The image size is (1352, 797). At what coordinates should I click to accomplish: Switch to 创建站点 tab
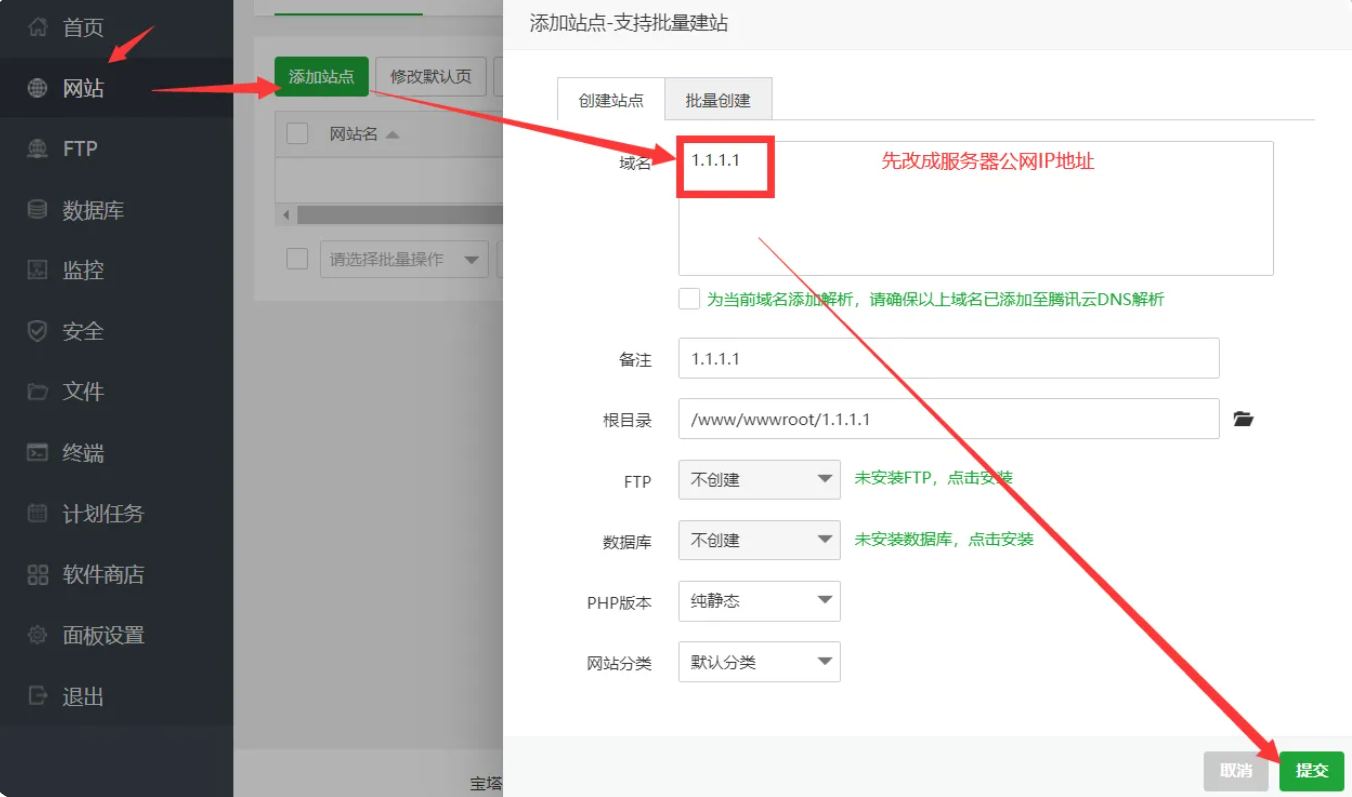point(611,100)
